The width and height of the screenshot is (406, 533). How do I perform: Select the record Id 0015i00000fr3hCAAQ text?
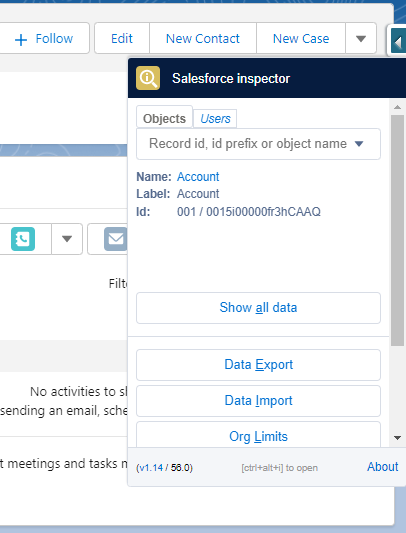click(x=263, y=212)
